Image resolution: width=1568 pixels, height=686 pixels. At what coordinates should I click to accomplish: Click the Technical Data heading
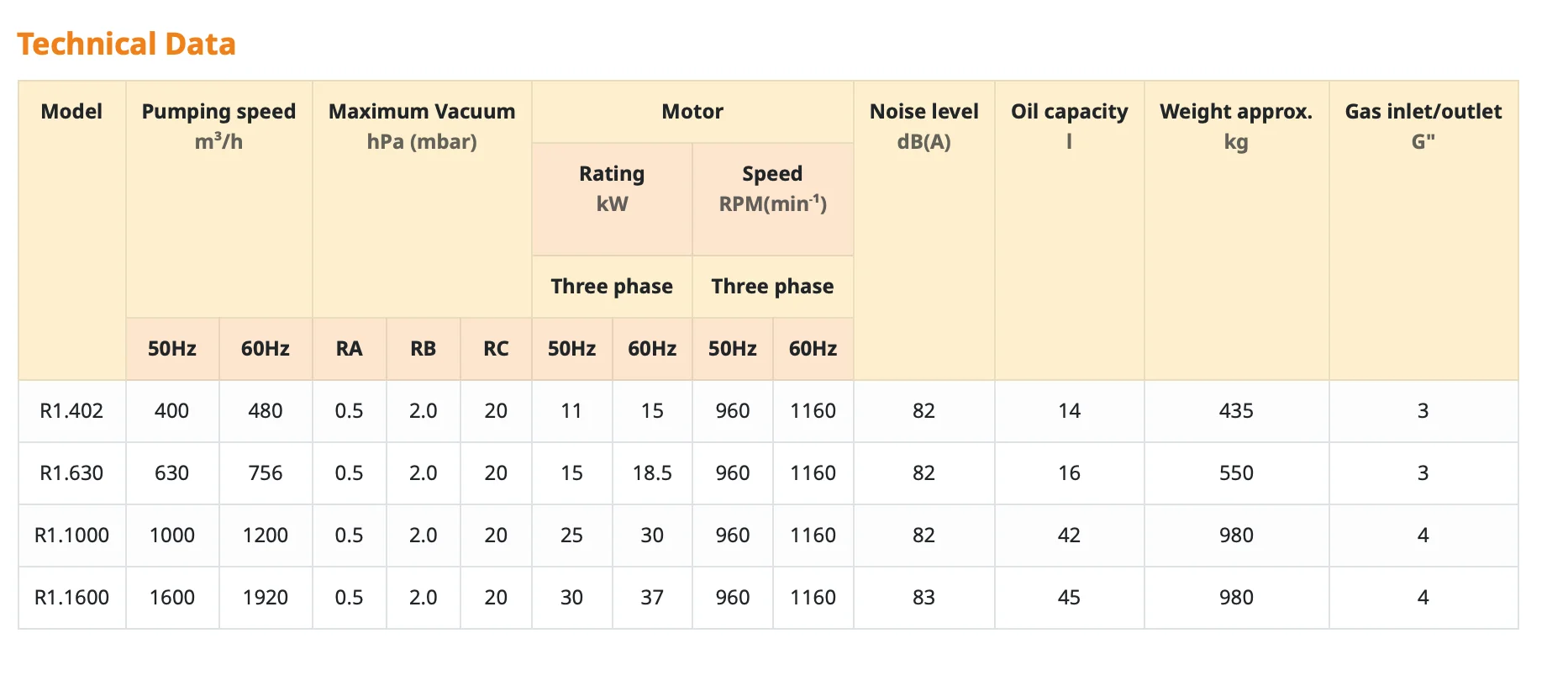(126, 44)
